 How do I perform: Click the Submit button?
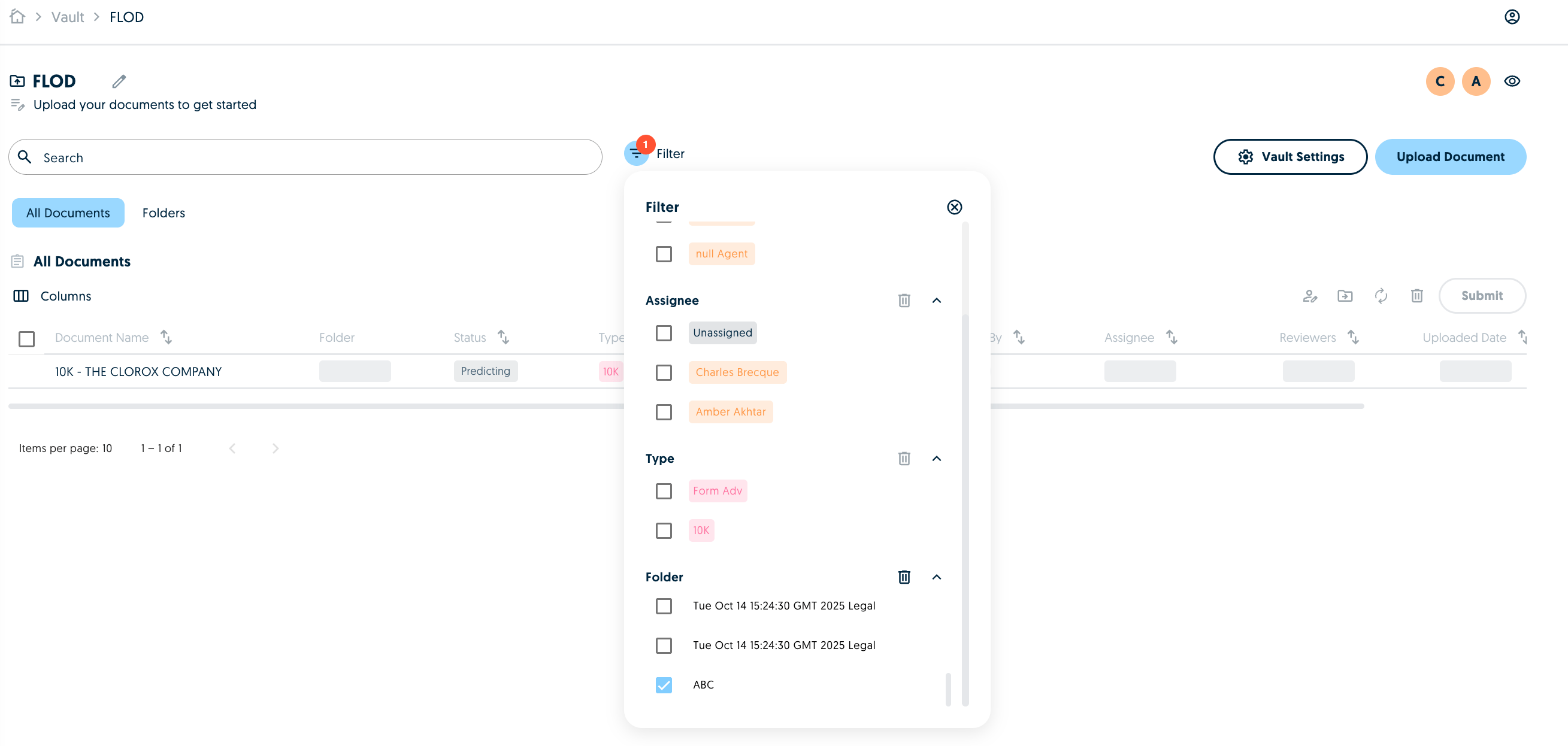(1482, 296)
